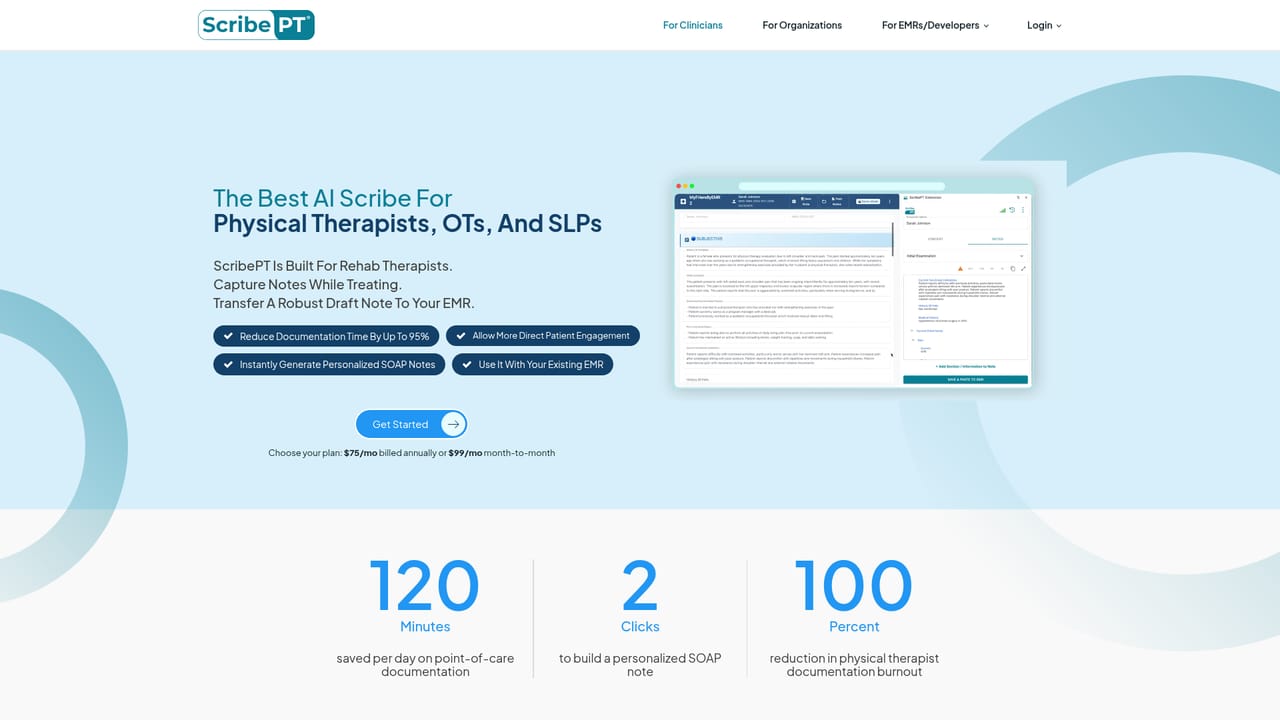Click the line "Capture Notes While Treating."
Image resolution: width=1280 pixels, height=720 pixels.
[307, 285]
